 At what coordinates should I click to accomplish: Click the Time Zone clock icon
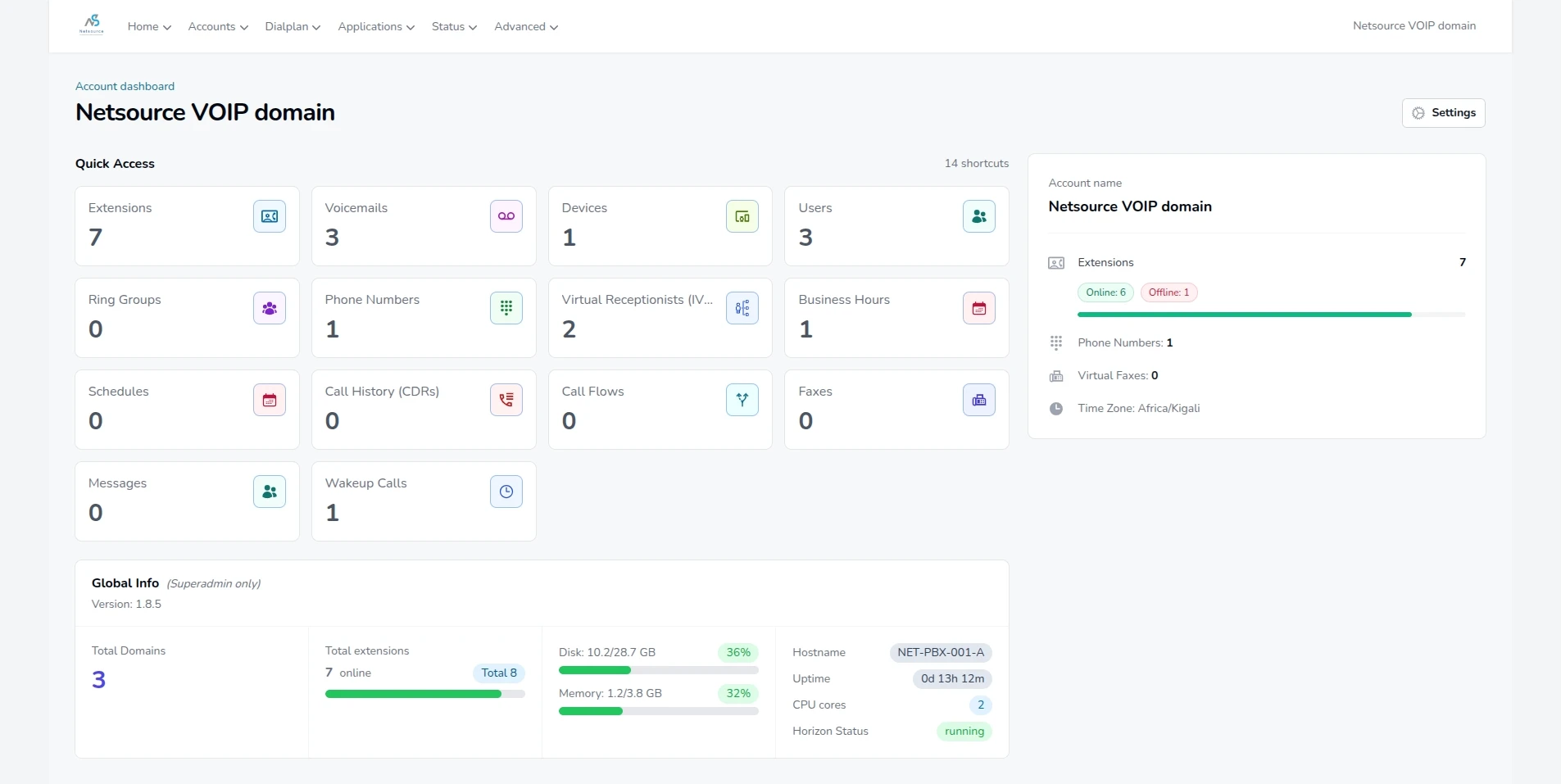pos(1056,408)
